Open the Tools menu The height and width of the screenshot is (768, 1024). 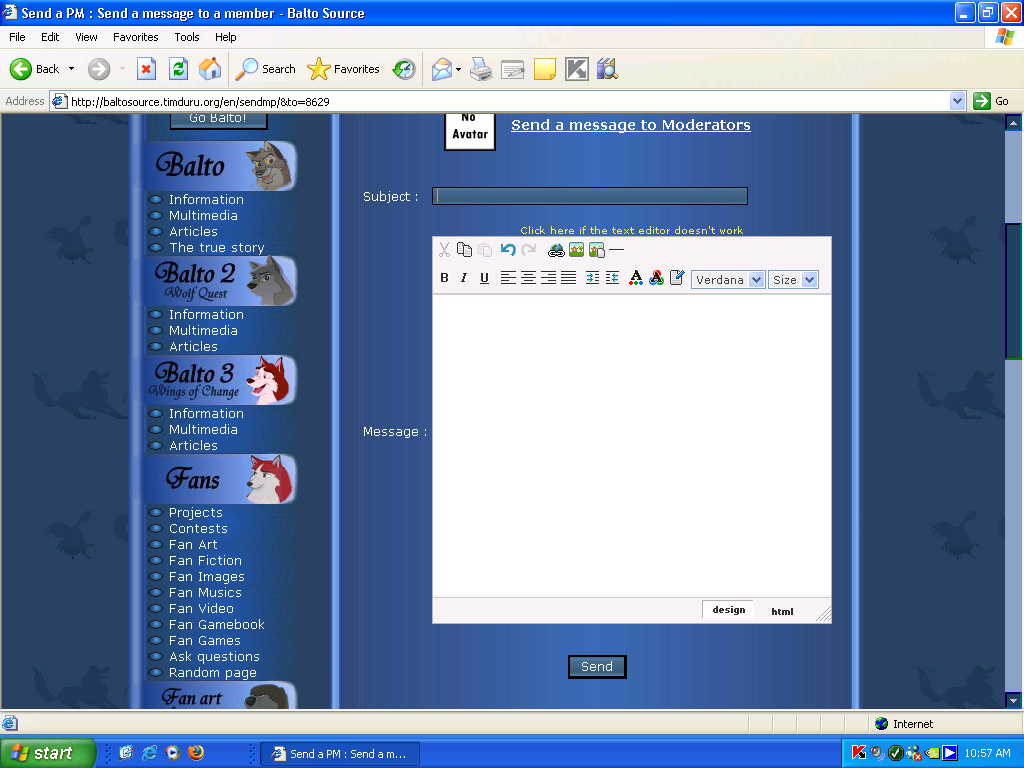186,37
